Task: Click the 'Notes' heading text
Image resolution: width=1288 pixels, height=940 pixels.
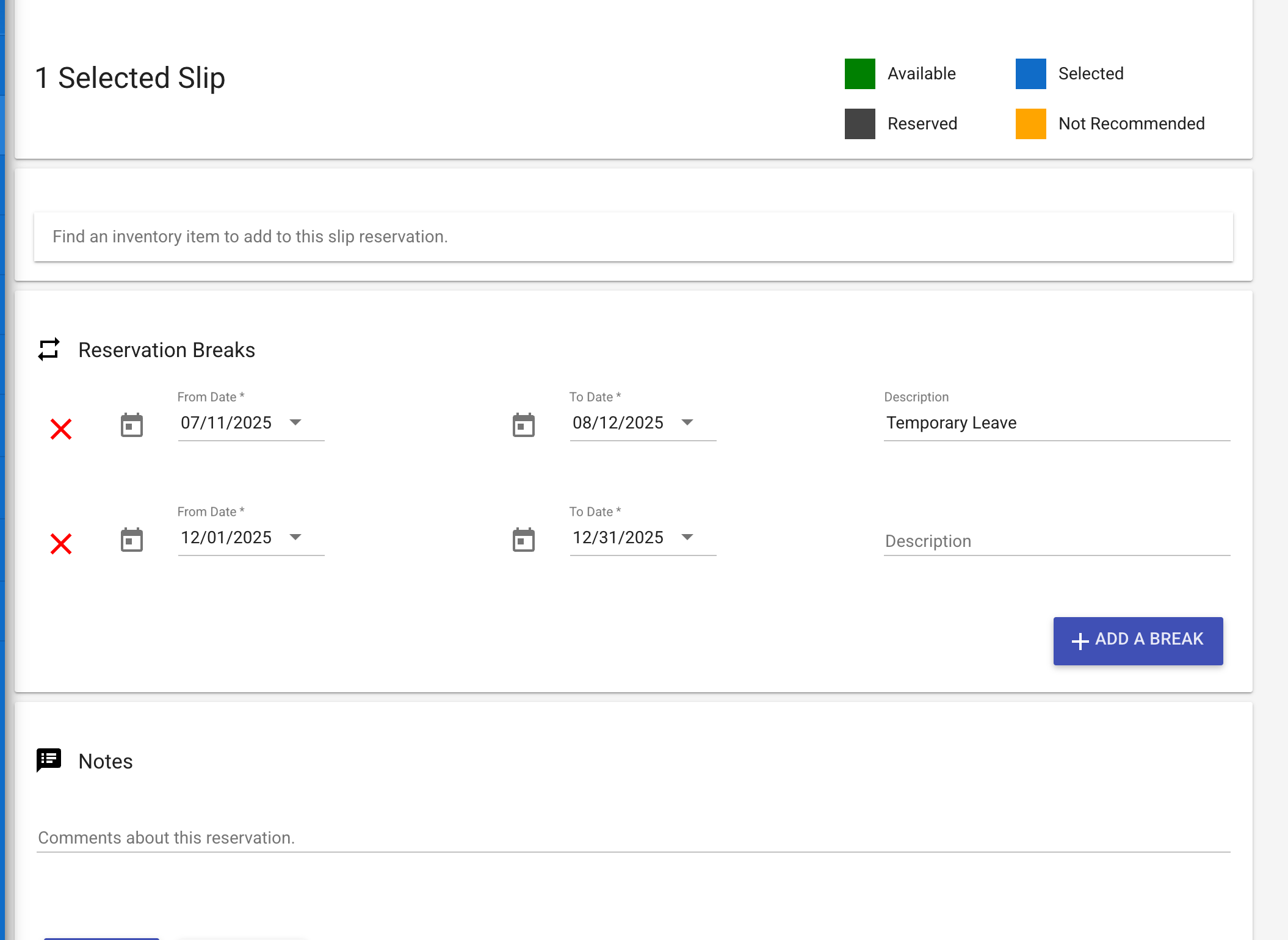Action: (x=106, y=761)
